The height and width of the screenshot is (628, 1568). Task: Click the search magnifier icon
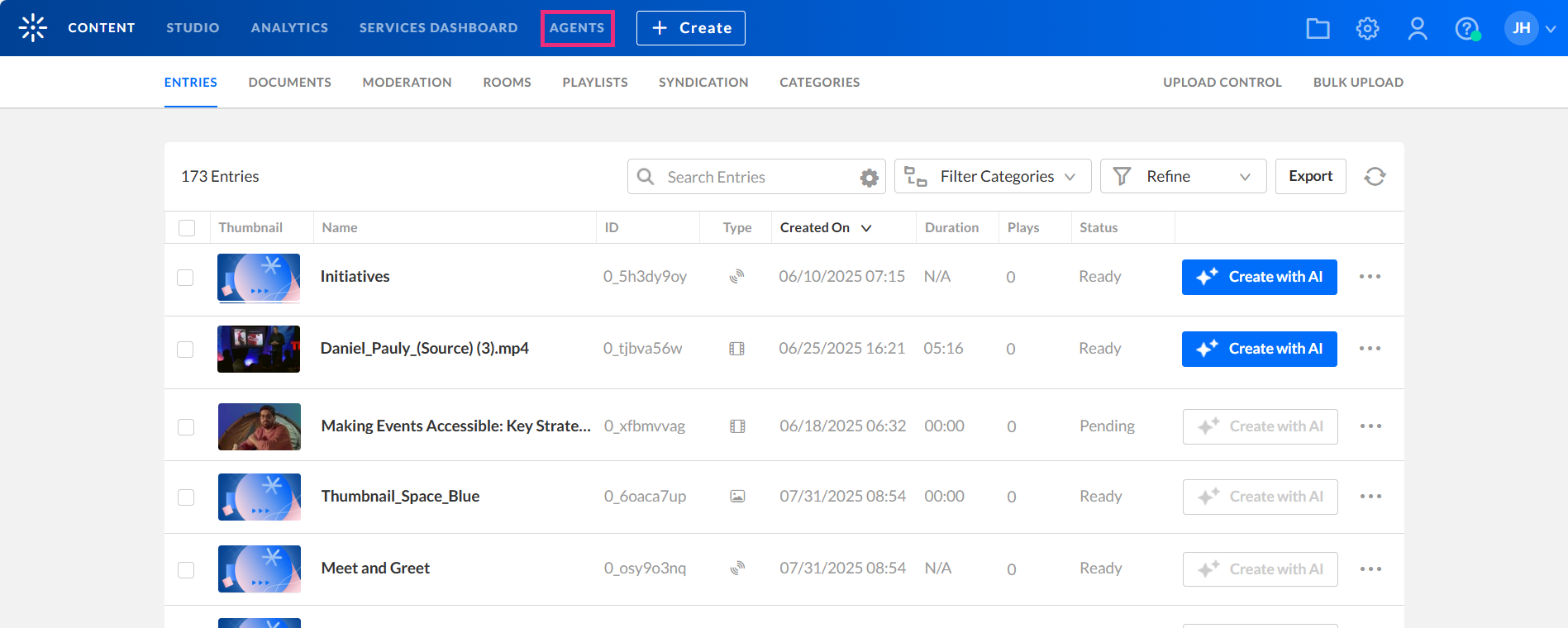click(646, 177)
